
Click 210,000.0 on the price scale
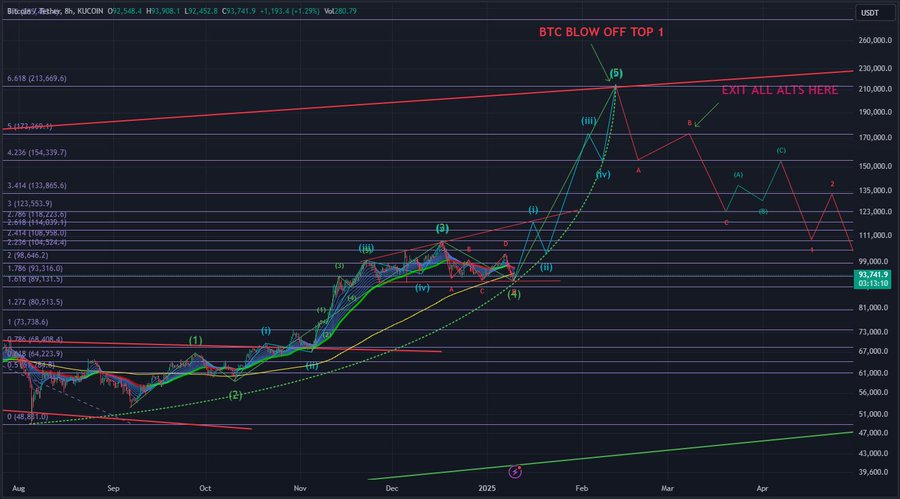click(x=875, y=89)
